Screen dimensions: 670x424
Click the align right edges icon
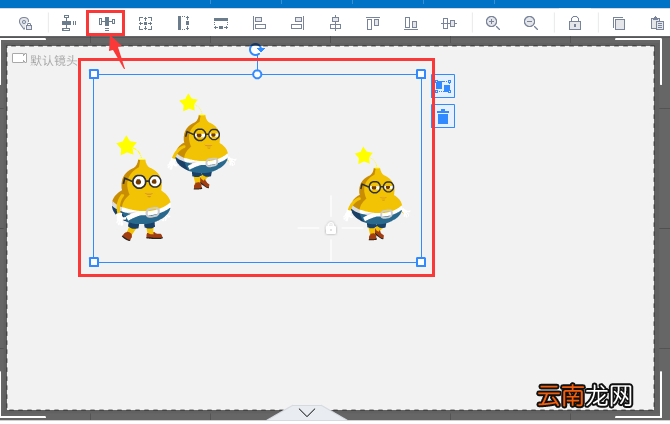(297, 23)
